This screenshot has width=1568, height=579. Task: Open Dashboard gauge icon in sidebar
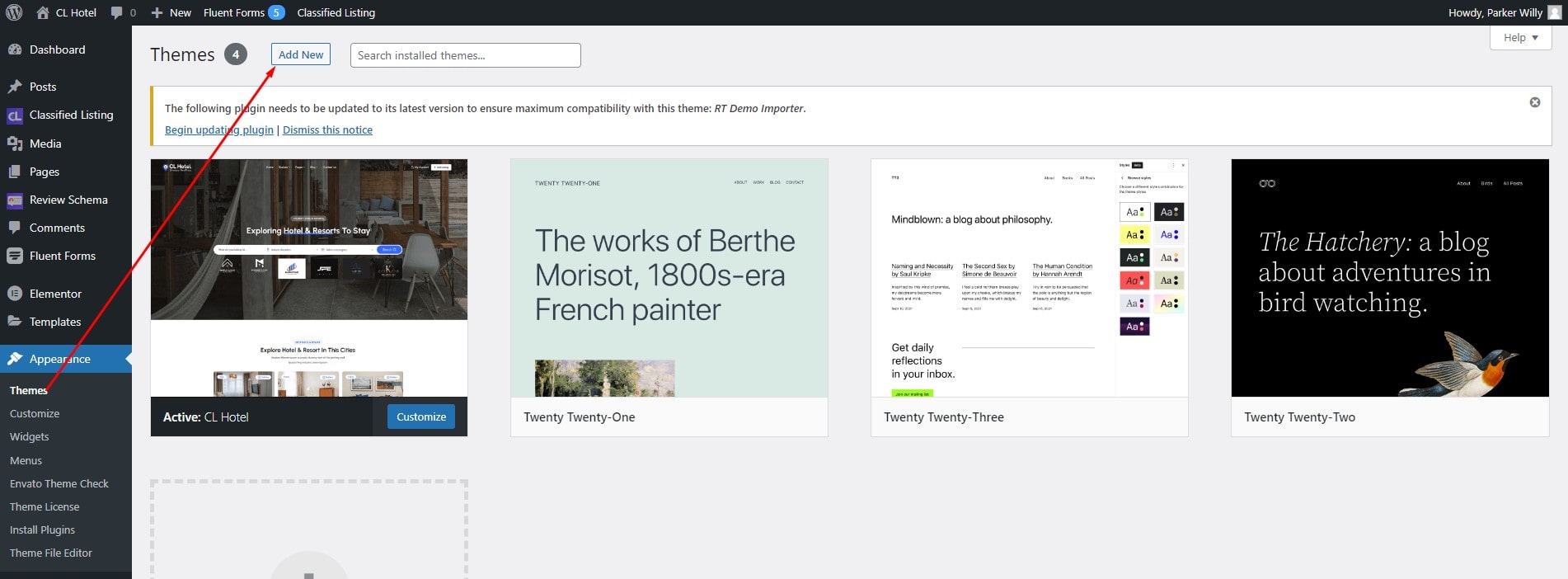[15, 49]
